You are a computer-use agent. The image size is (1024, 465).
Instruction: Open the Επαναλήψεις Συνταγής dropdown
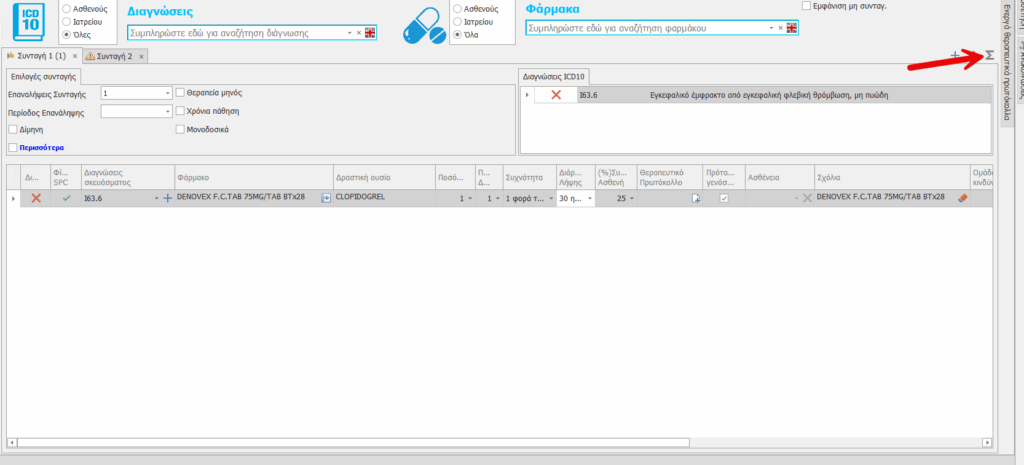[x=167, y=93]
